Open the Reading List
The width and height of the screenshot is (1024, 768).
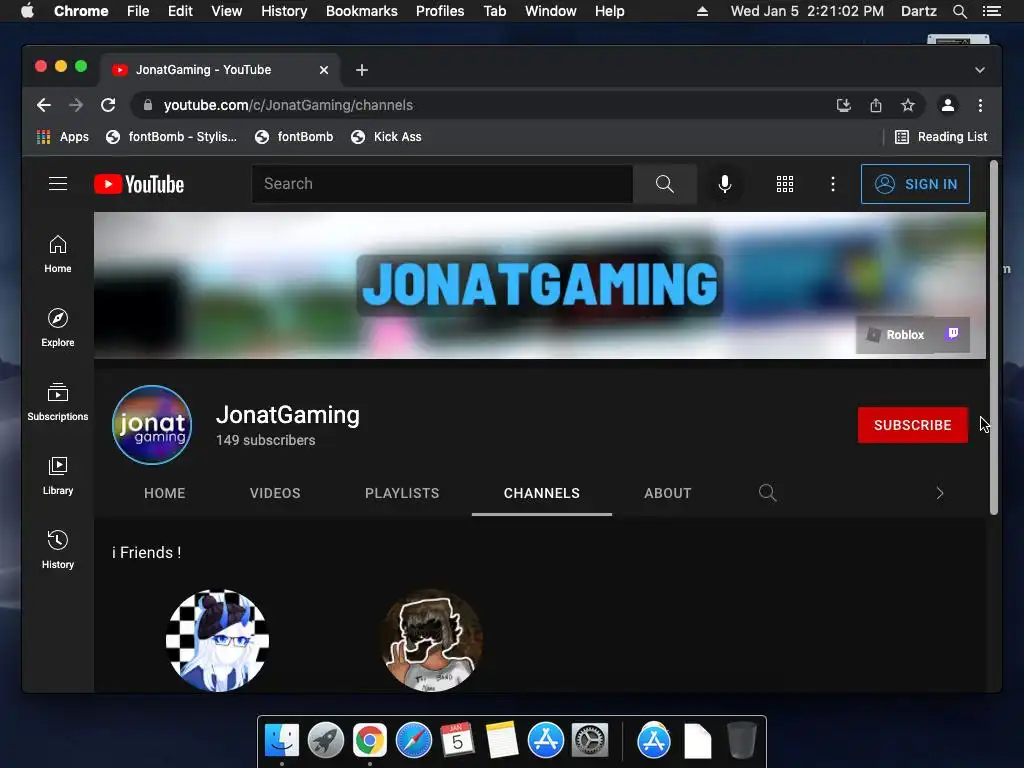[941, 137]
